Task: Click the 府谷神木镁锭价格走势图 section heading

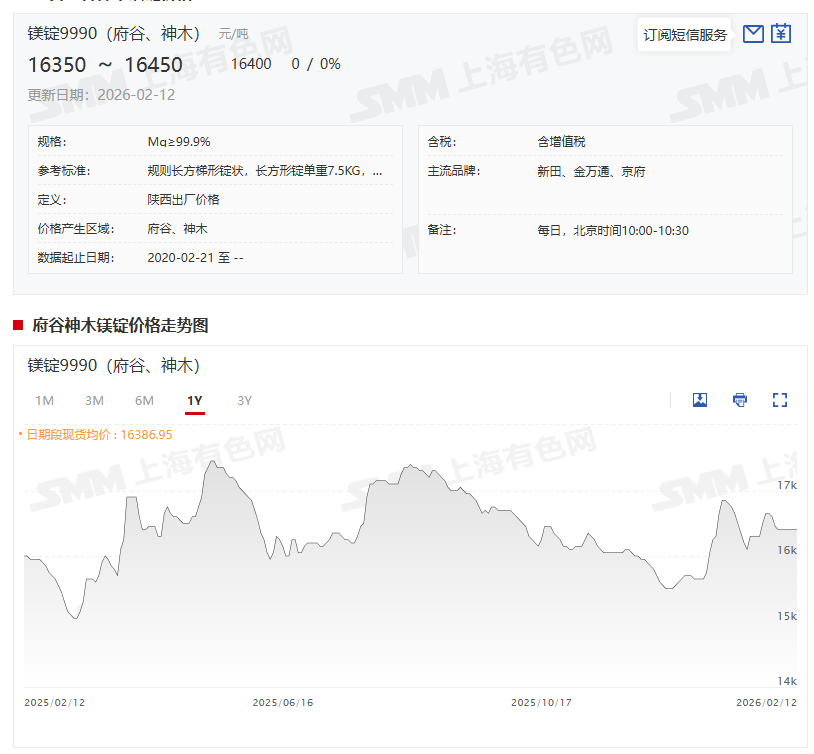Action: [118, 325]
